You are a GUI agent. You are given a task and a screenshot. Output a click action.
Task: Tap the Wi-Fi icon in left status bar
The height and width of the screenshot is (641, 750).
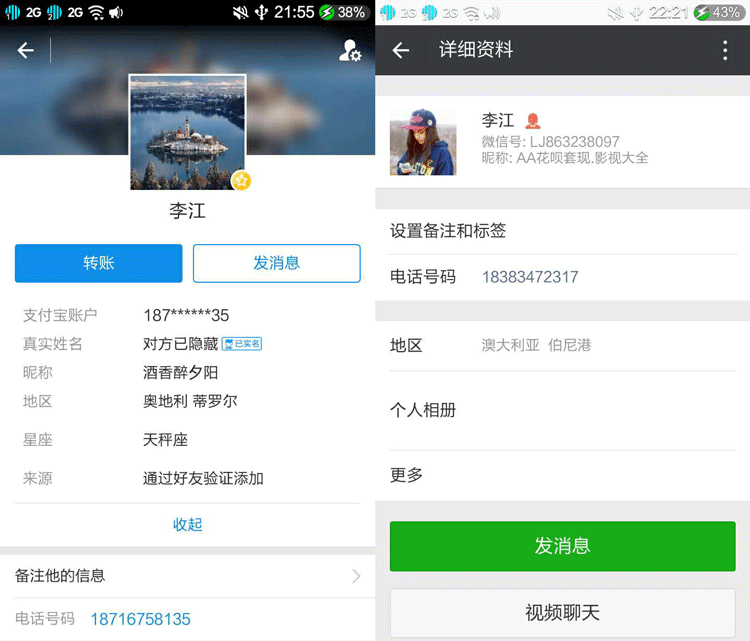coord(96,12)
